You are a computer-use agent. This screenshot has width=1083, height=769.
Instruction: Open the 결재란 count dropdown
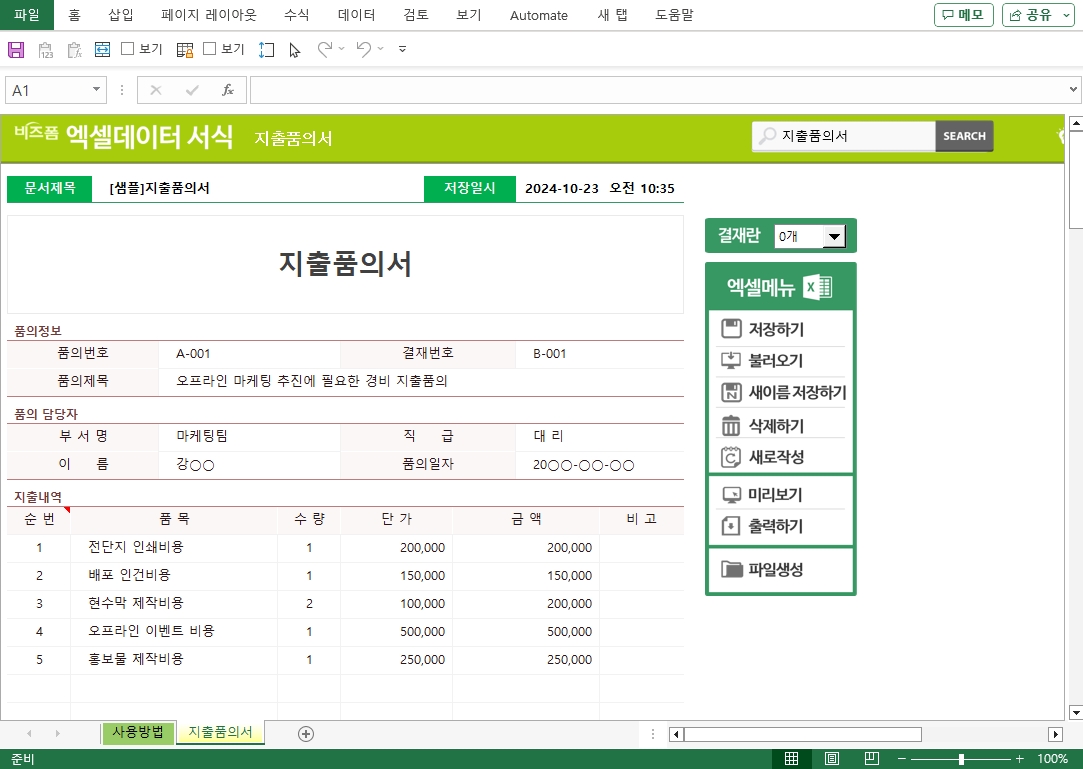point(833,236)
